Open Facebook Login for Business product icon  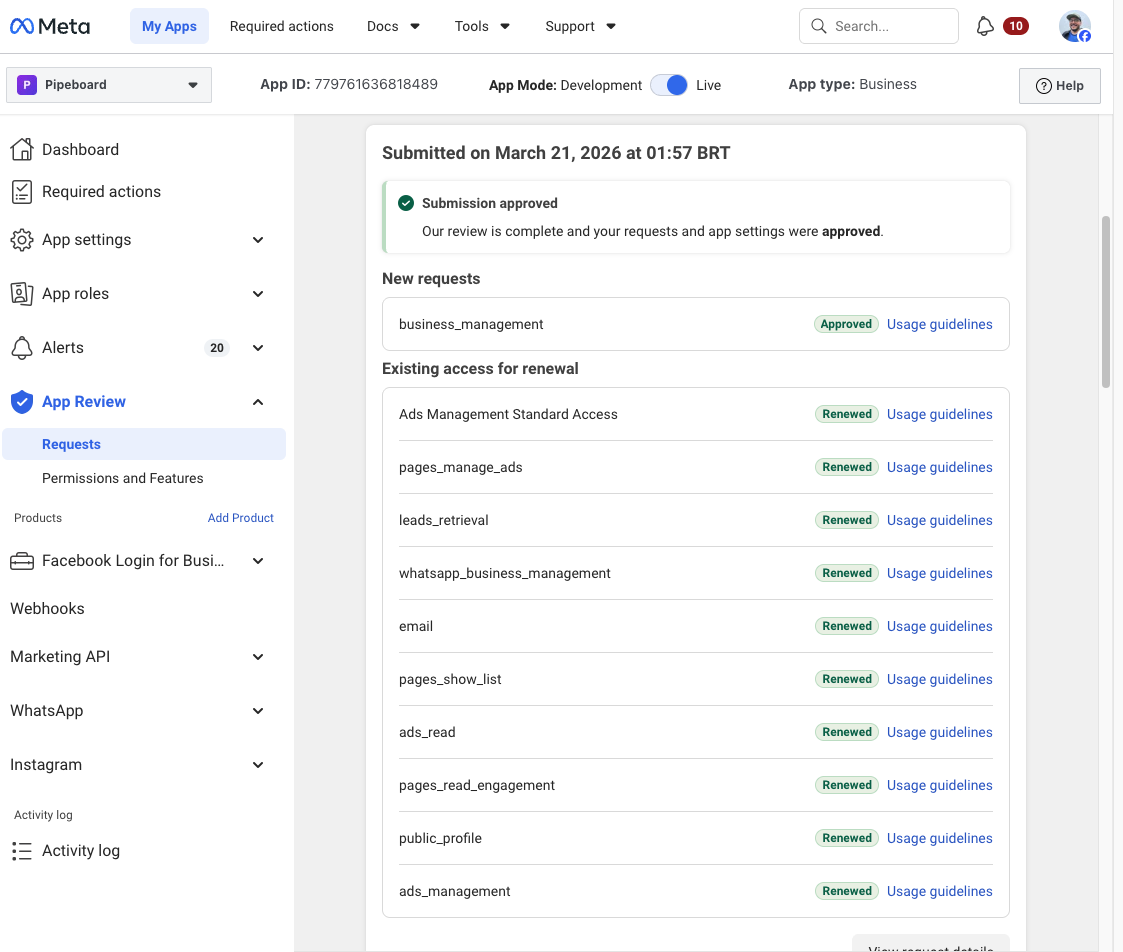point(22,560)
